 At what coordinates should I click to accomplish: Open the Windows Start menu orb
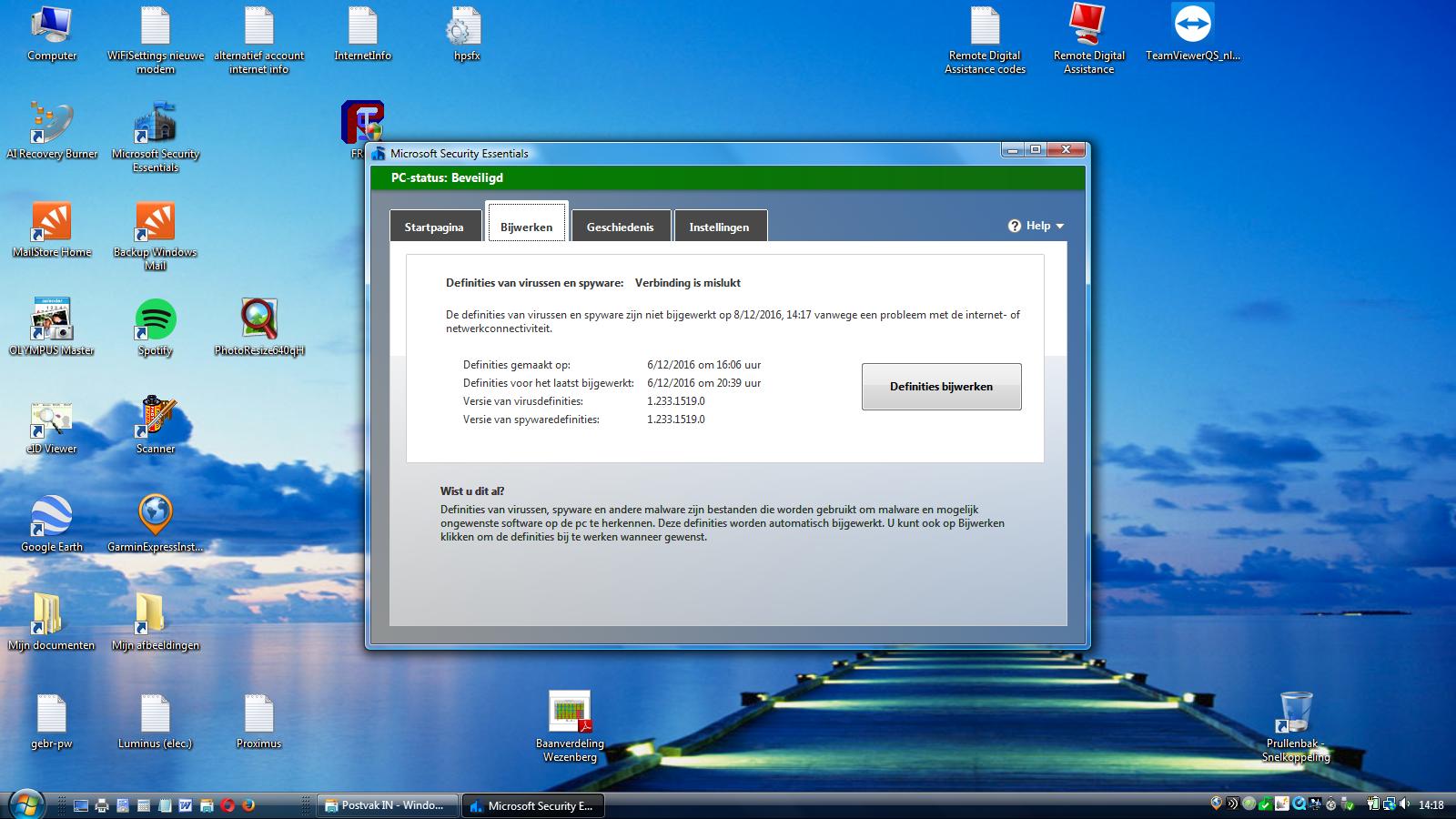[x=25, y=804]
